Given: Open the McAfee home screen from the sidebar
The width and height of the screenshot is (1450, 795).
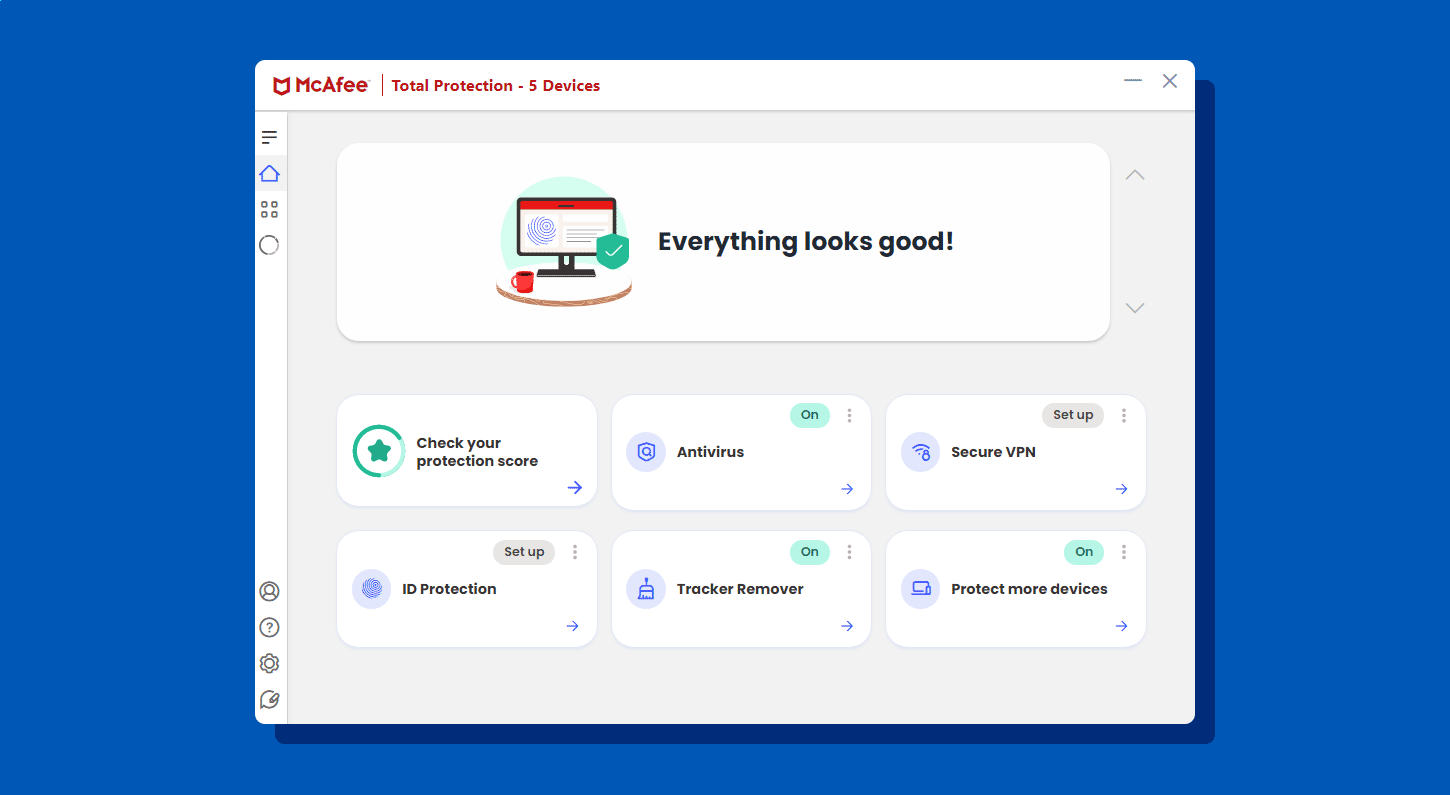Looking at the screenshot, I should tap(269, 173).
